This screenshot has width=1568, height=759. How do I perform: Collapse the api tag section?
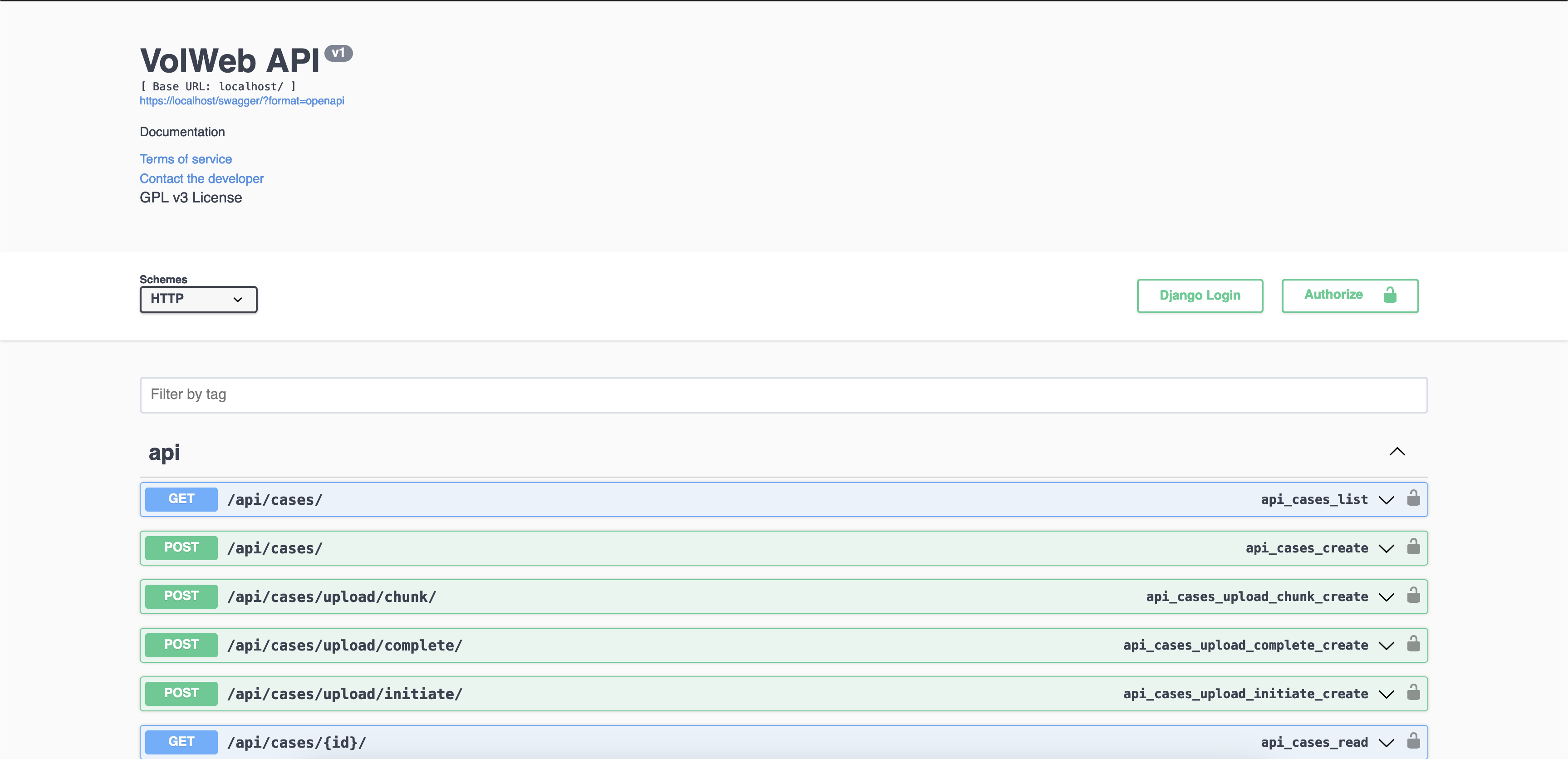(x=1397, y=451)
